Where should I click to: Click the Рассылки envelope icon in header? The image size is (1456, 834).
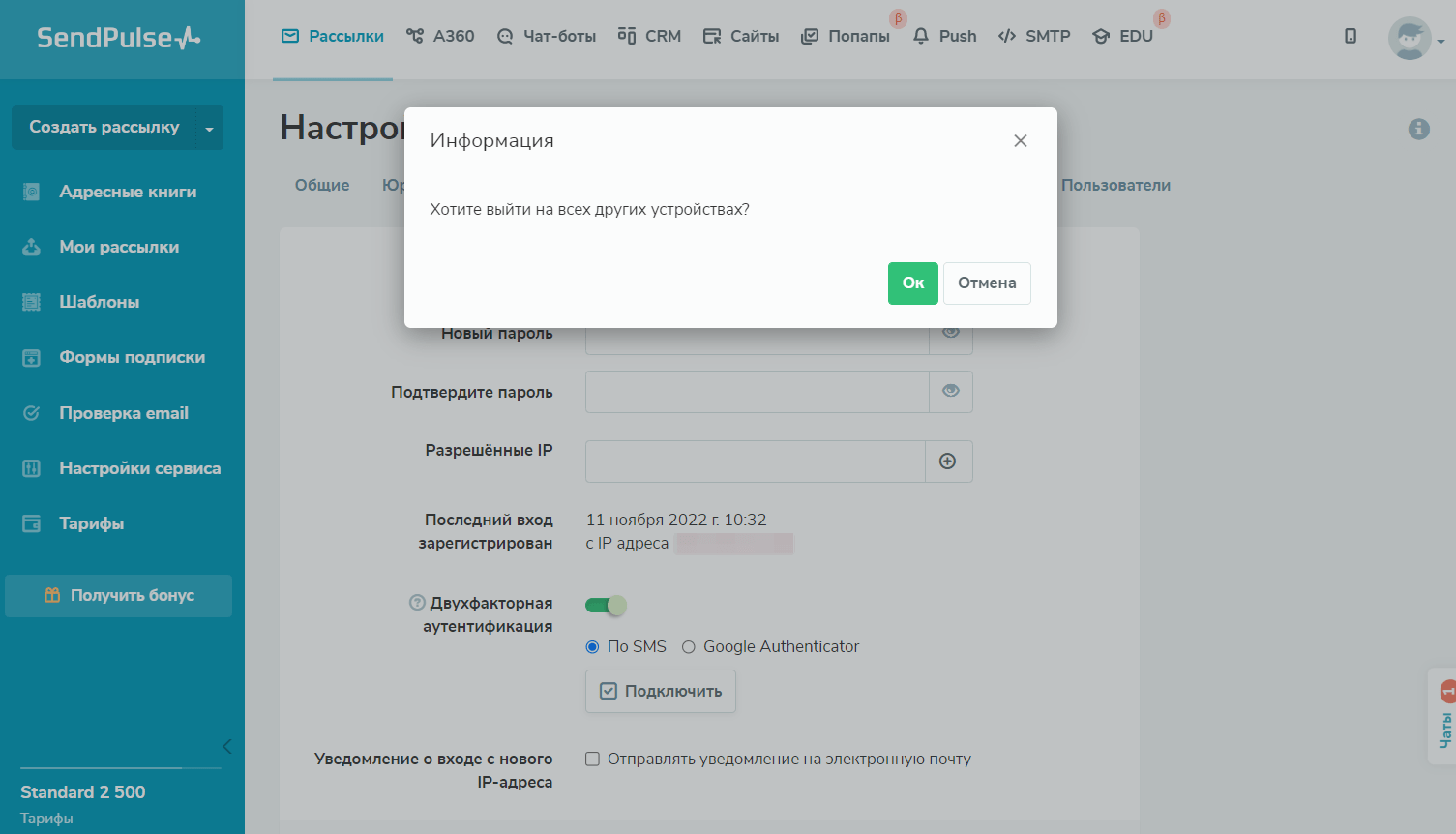[x=290, y=37]
